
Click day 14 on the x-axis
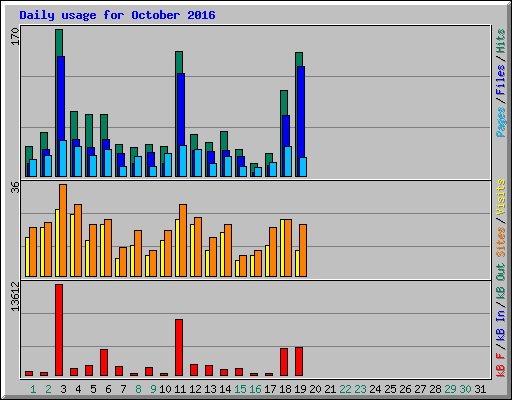225,389
